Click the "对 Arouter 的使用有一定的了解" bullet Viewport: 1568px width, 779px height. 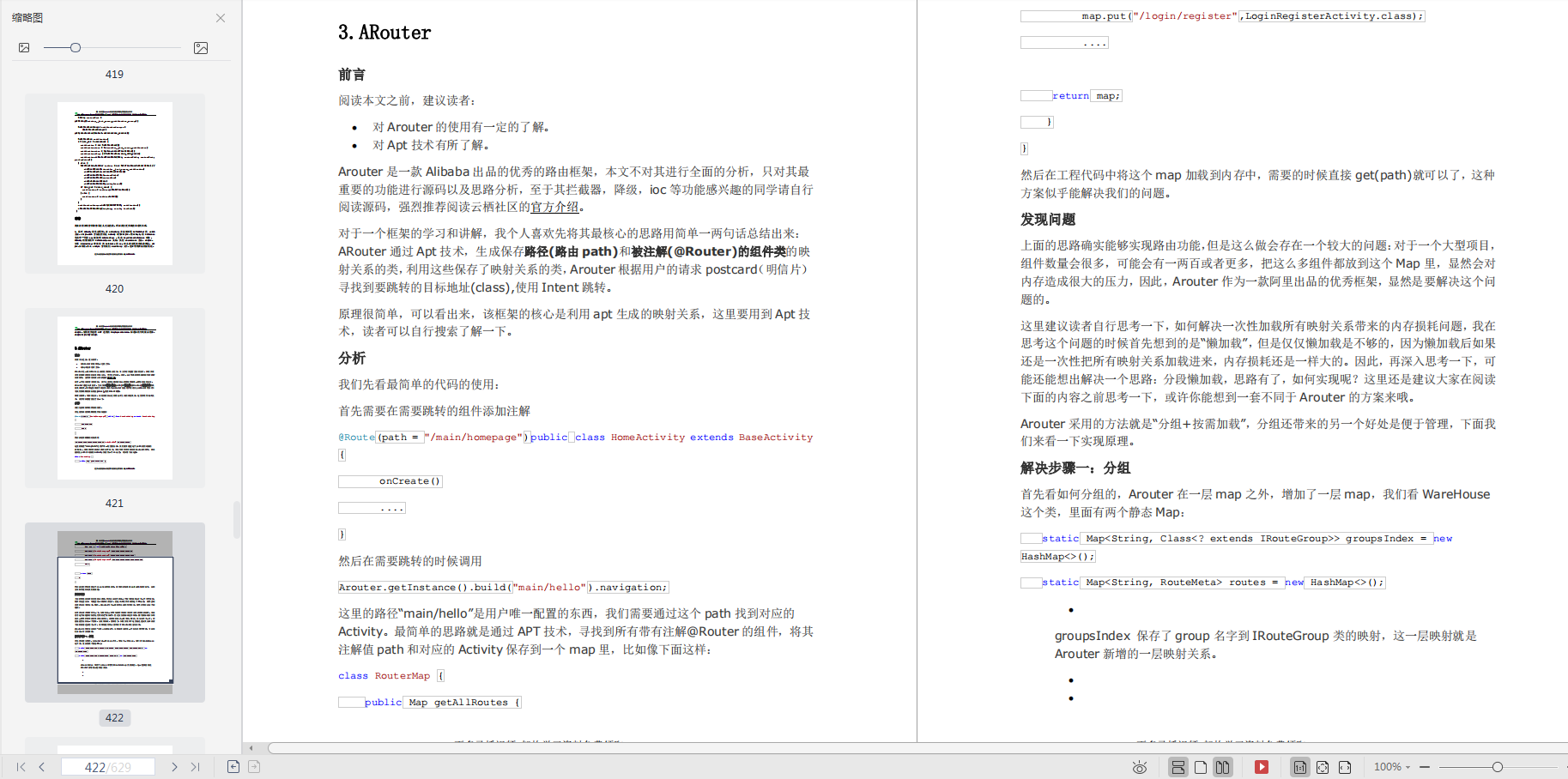(x=461, y=127)
